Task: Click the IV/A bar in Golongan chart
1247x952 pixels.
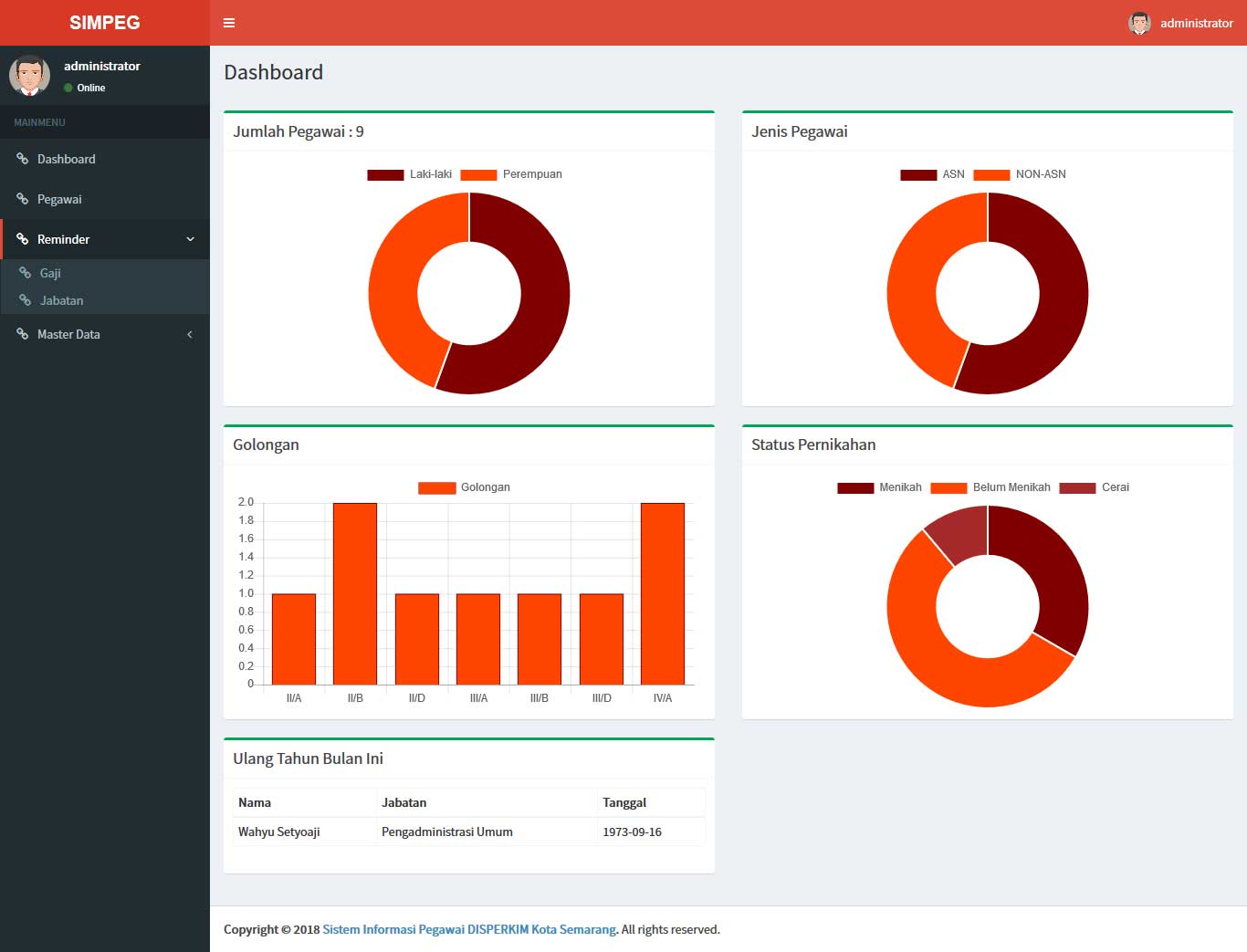Action: tap(663, 593)
